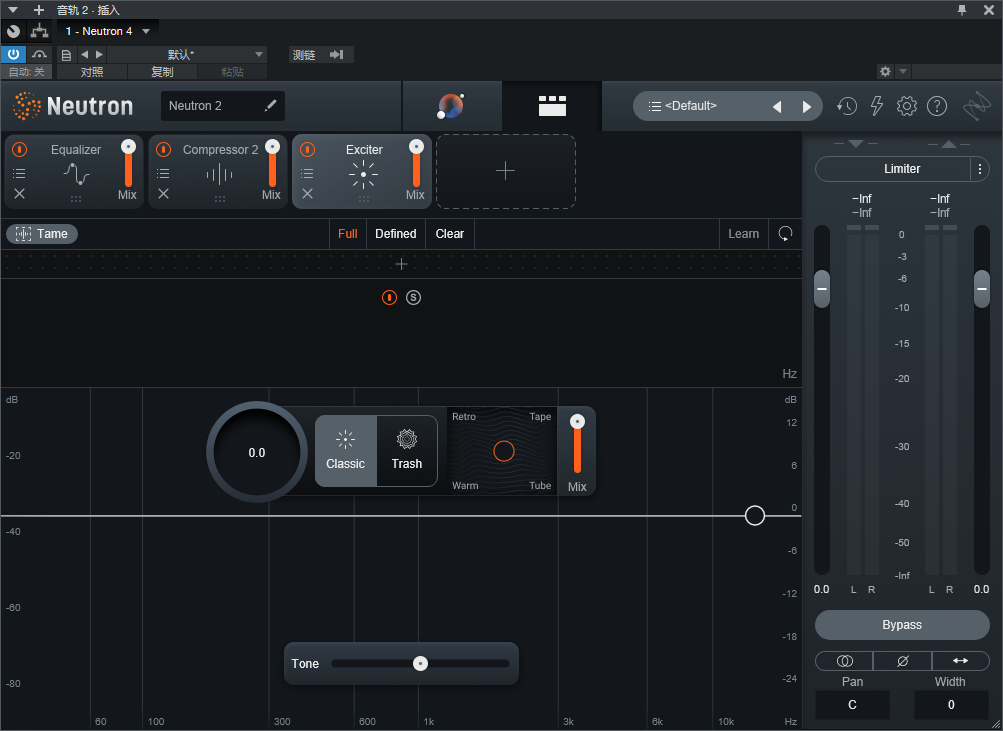The height and width of the screenshot is (731, 1003).
Task: Reset the Exciter learn circular arrow
Action: 785,233
